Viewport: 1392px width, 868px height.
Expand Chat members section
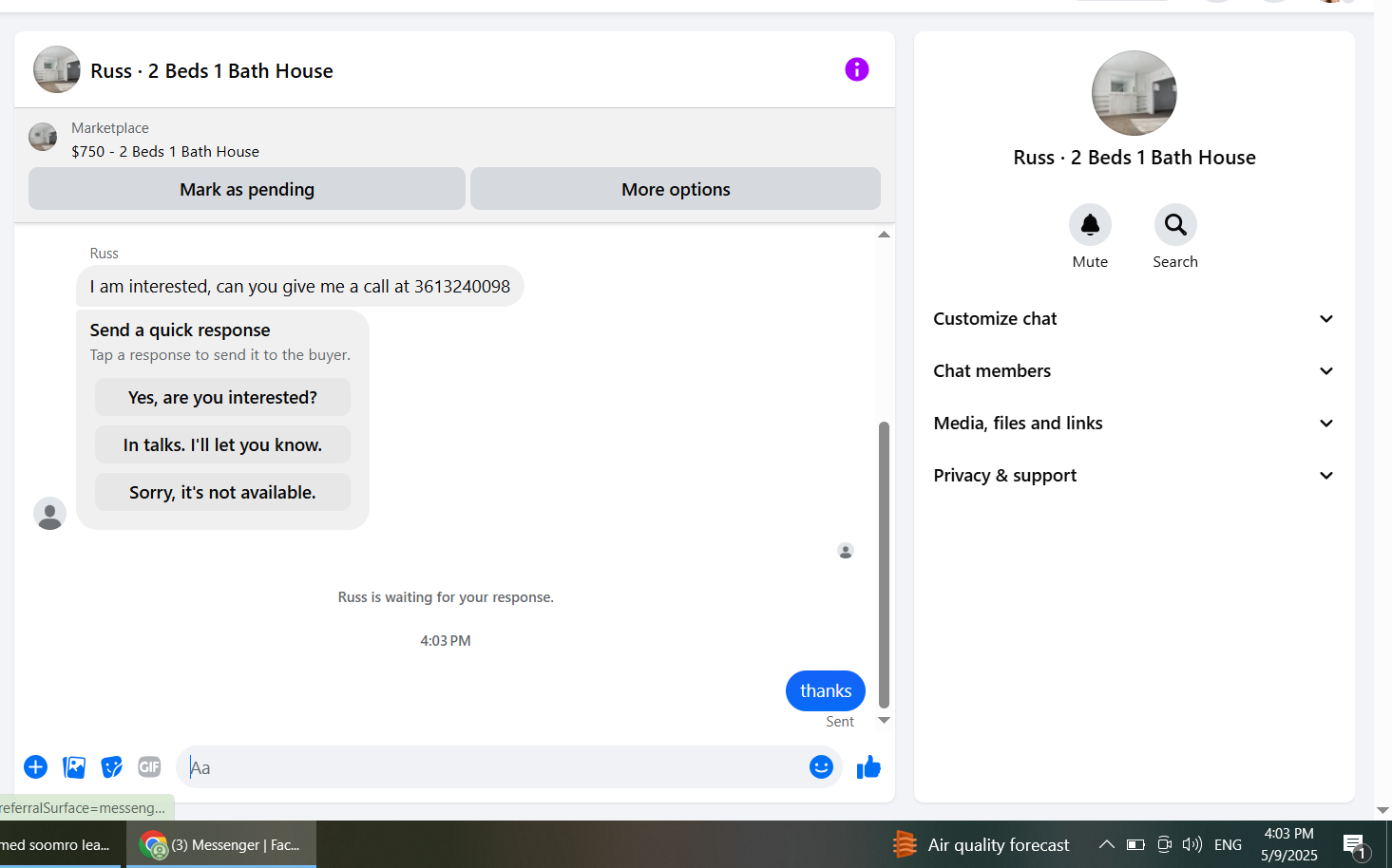click(x=1135, y=371)
